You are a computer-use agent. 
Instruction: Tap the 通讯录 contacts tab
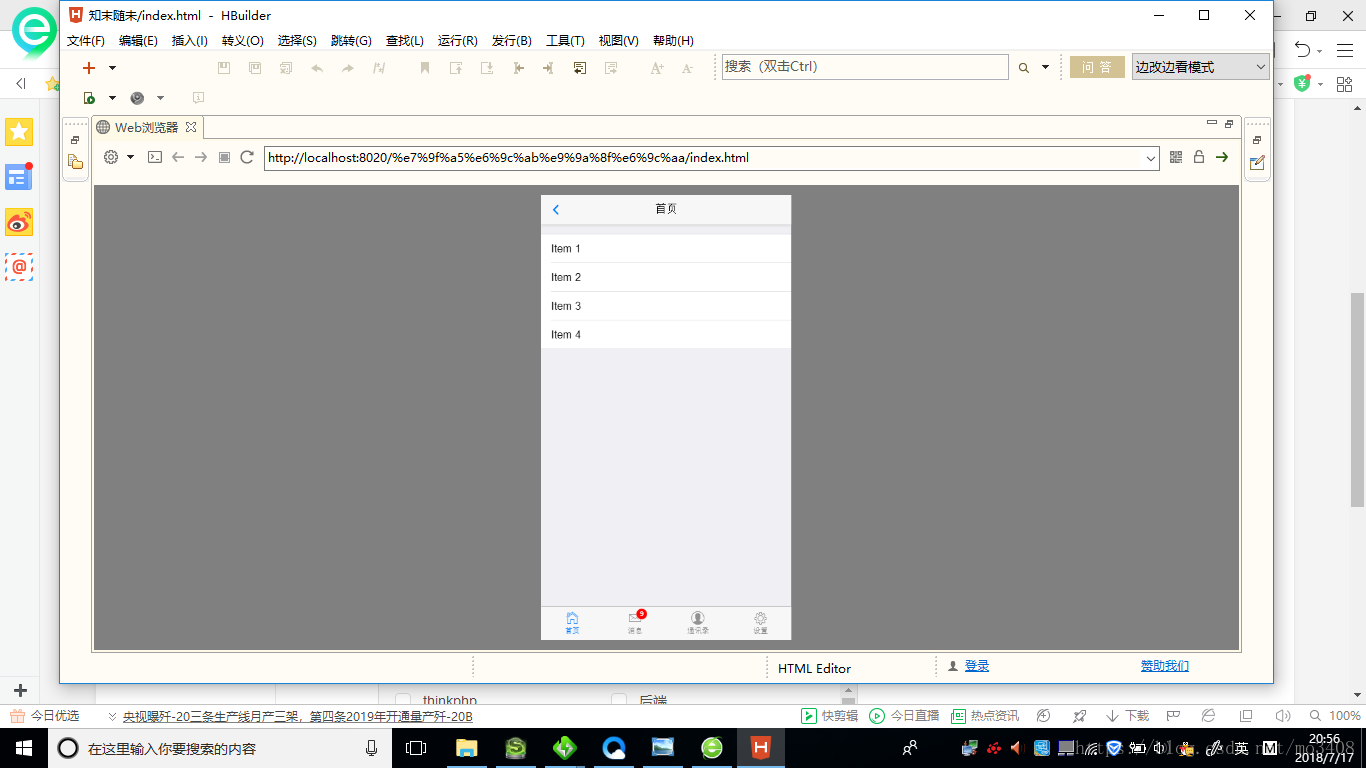(698, 623)
